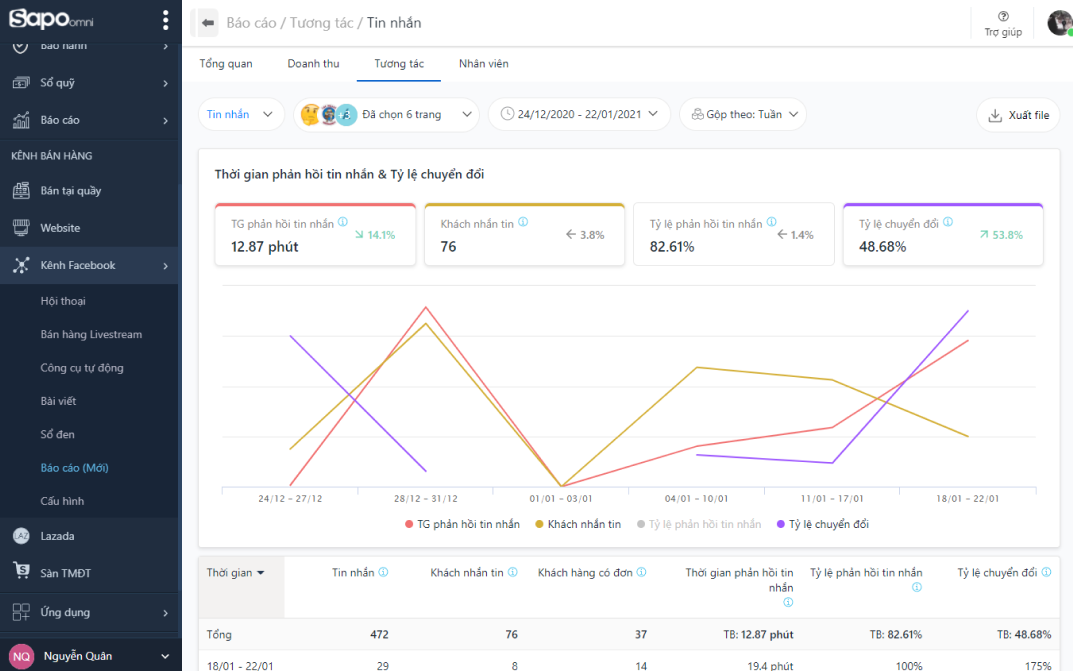Open Sàn TMĐT marketplace in sidebar
The image size is (1073, 671).
pos(65,573)
